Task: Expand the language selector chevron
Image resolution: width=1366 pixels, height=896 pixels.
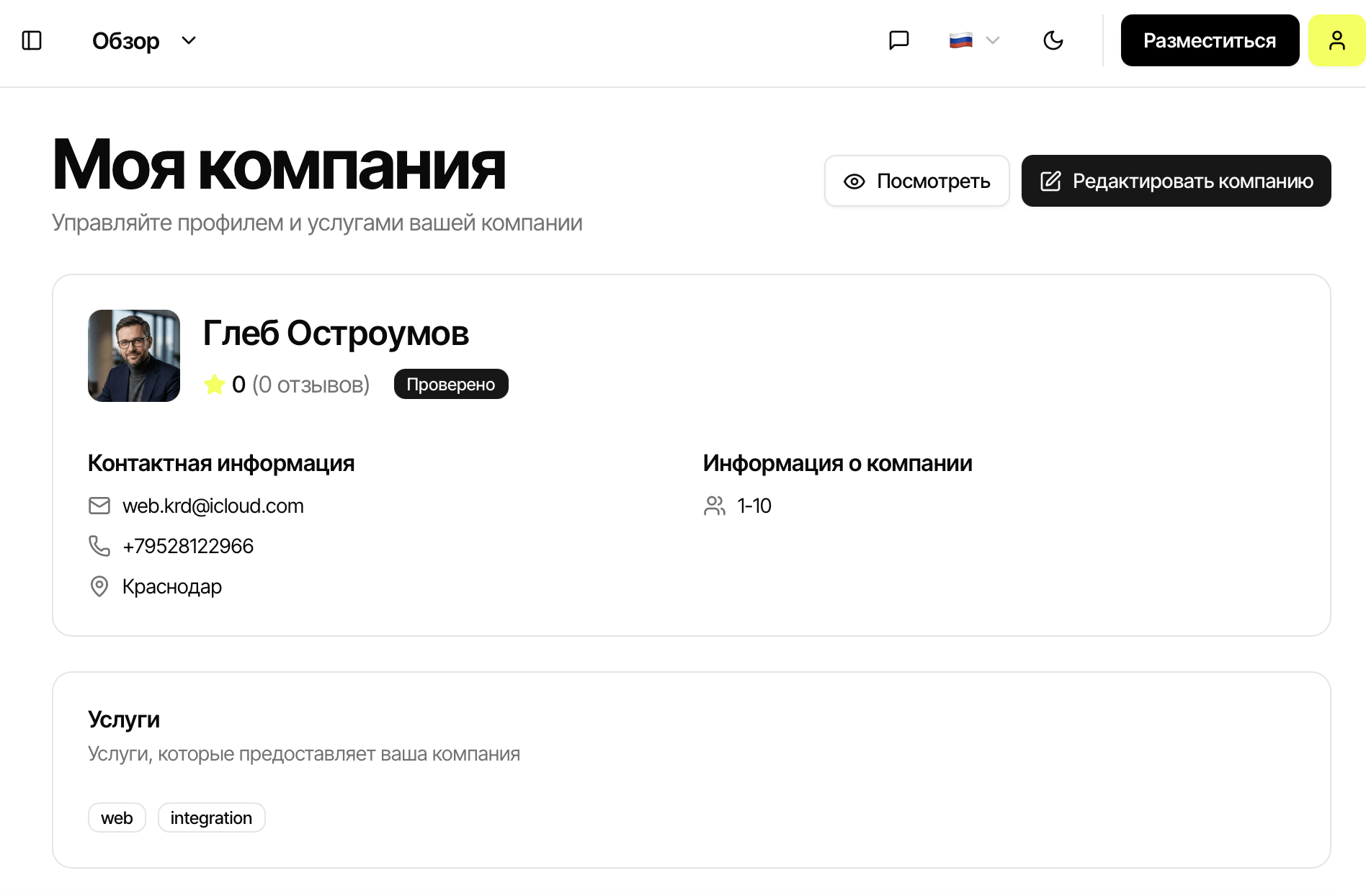Action: (x=993, y=40)
